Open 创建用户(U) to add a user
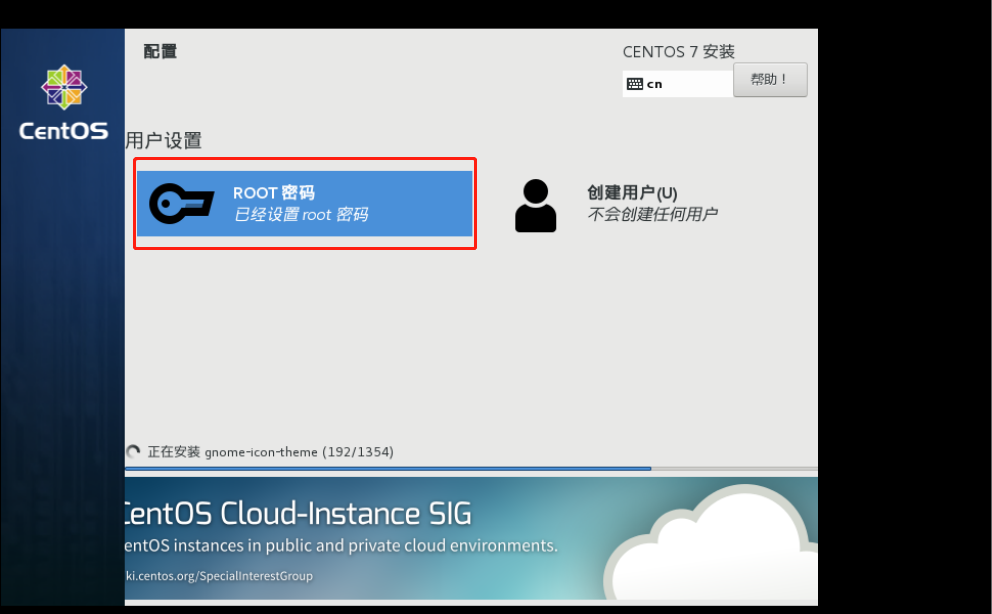This screenshot has height=614, width=992. (x=632, y=192)
